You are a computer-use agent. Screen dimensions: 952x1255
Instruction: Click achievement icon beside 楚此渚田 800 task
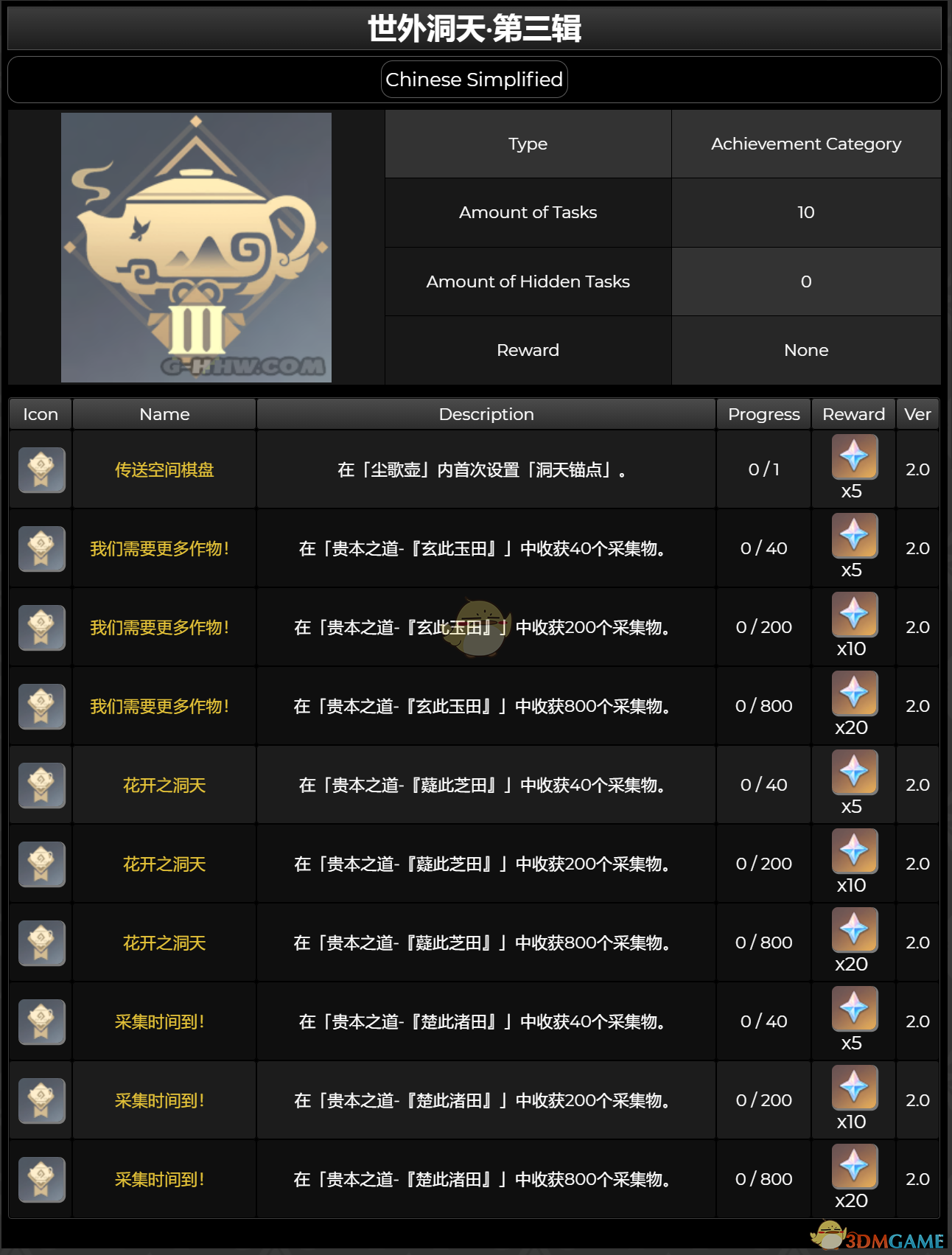click(x=41, y=1180)
